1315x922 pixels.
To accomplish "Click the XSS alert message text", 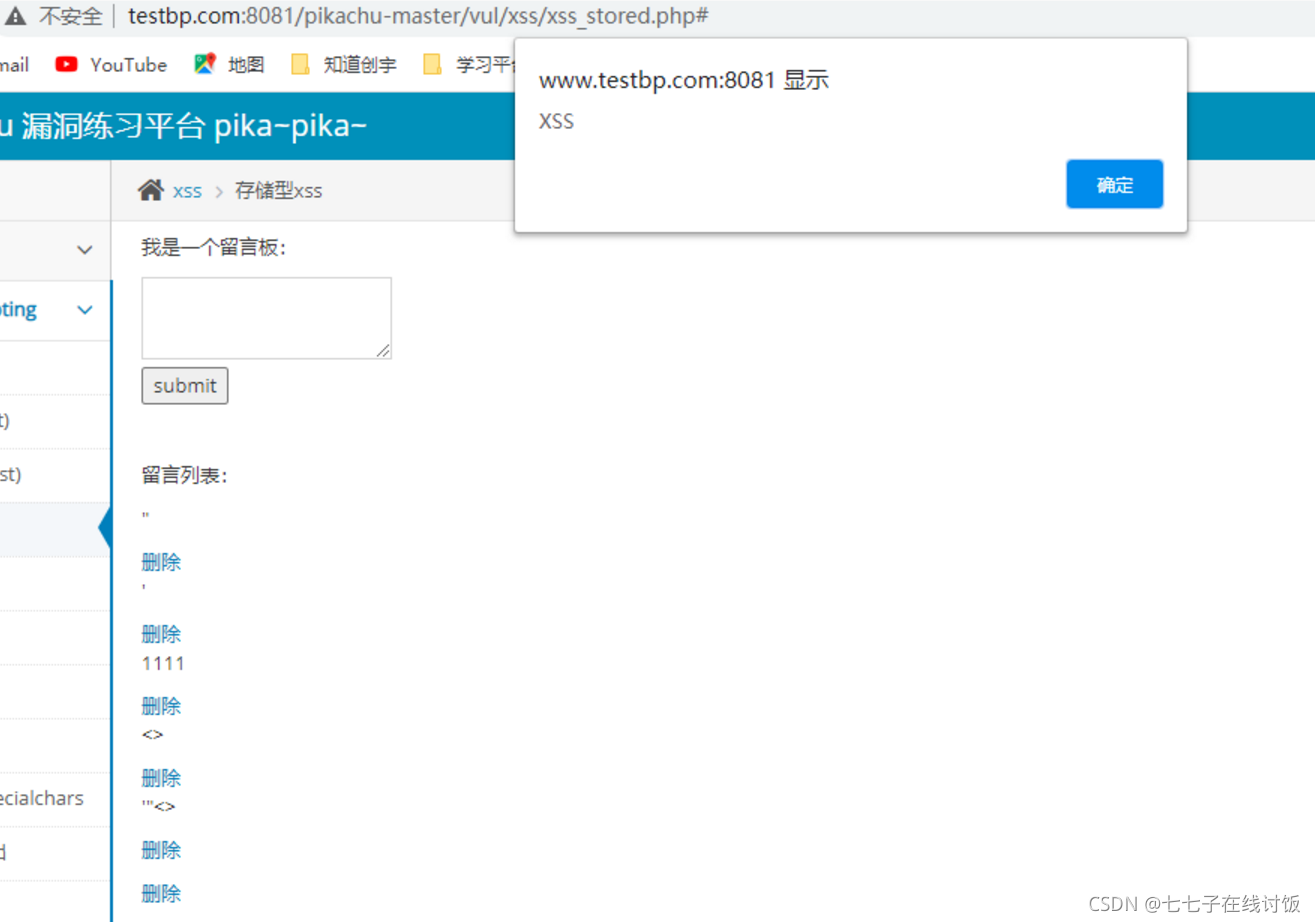I will tap(556, 122).
